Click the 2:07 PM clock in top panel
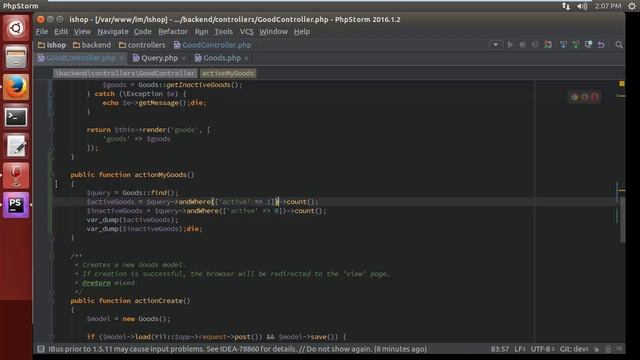This screenshot has width=640, height=360. (x=608, y=6)
